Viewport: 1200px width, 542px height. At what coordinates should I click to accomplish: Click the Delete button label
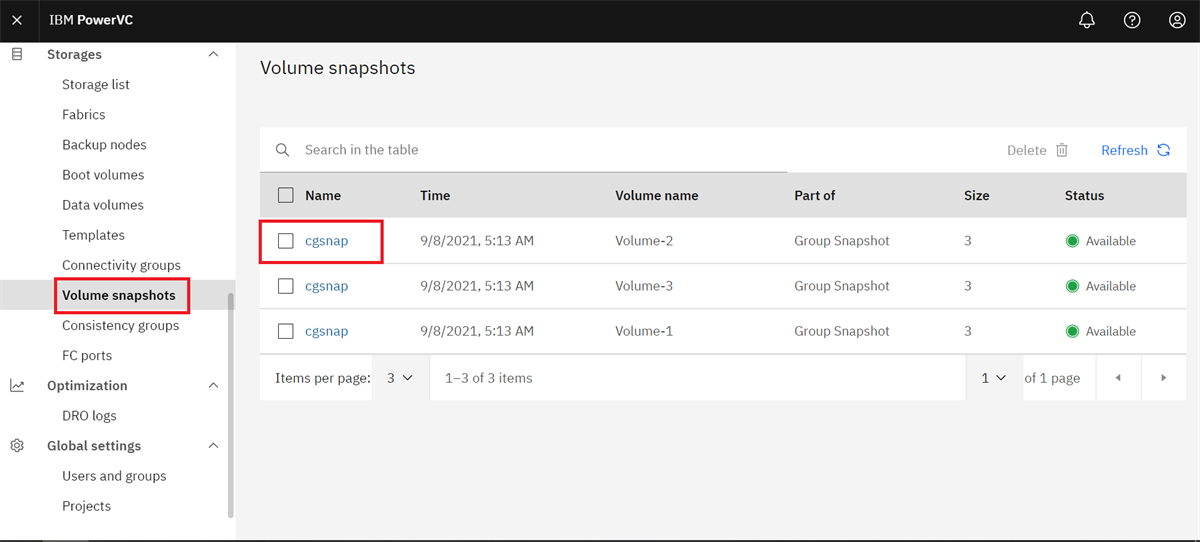[1026, 150]
